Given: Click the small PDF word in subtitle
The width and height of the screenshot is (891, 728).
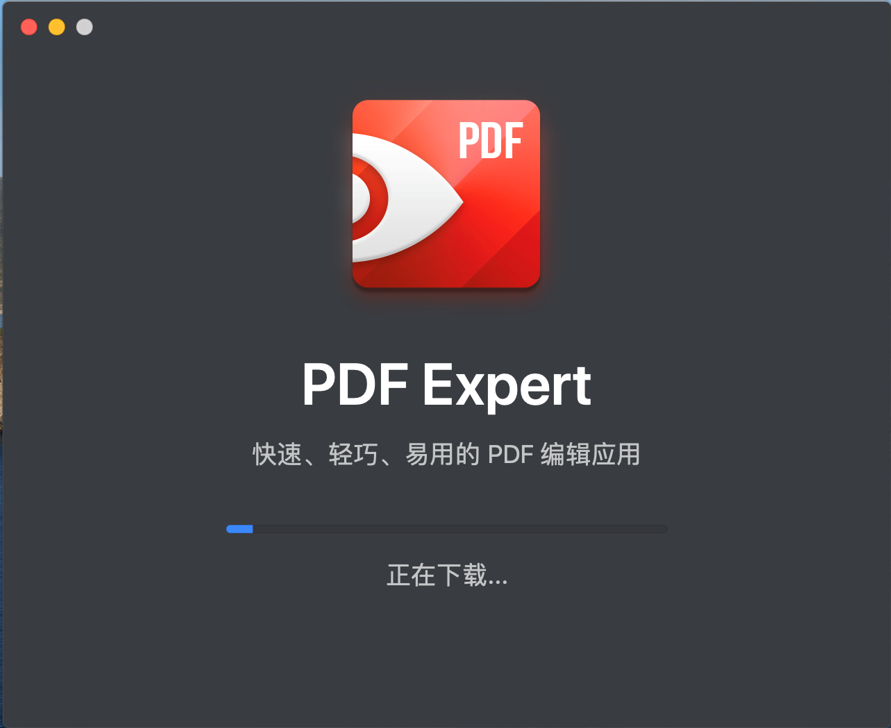Looking at the screenshot, I should pos(510,455).
